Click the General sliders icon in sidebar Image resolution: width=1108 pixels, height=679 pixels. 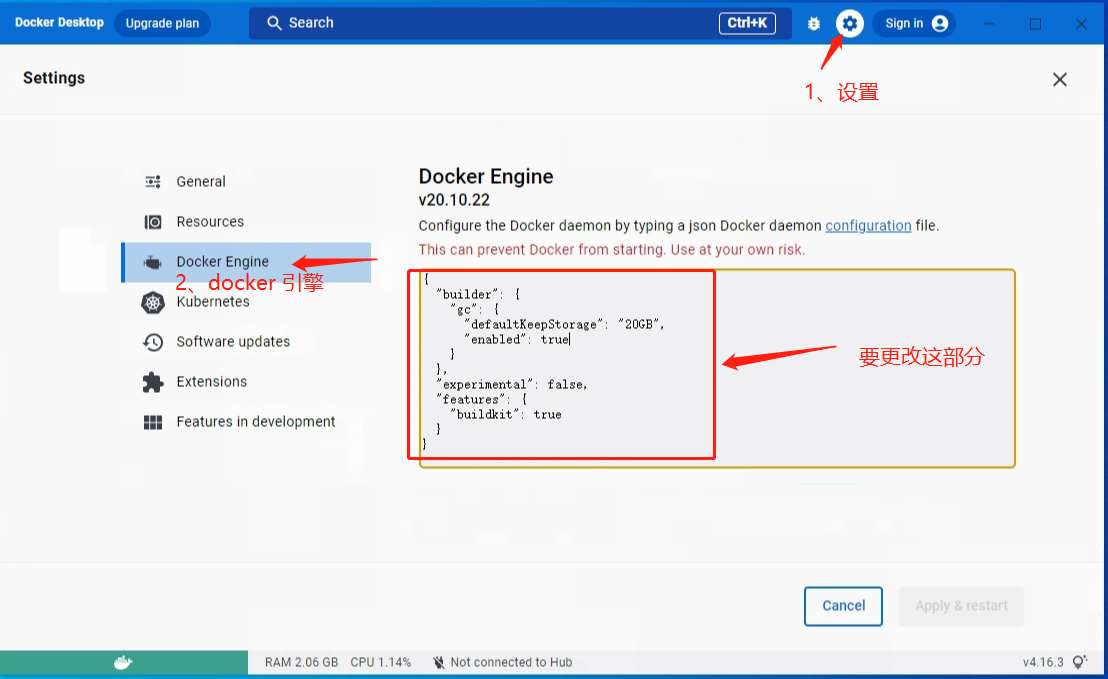(152, 181)
